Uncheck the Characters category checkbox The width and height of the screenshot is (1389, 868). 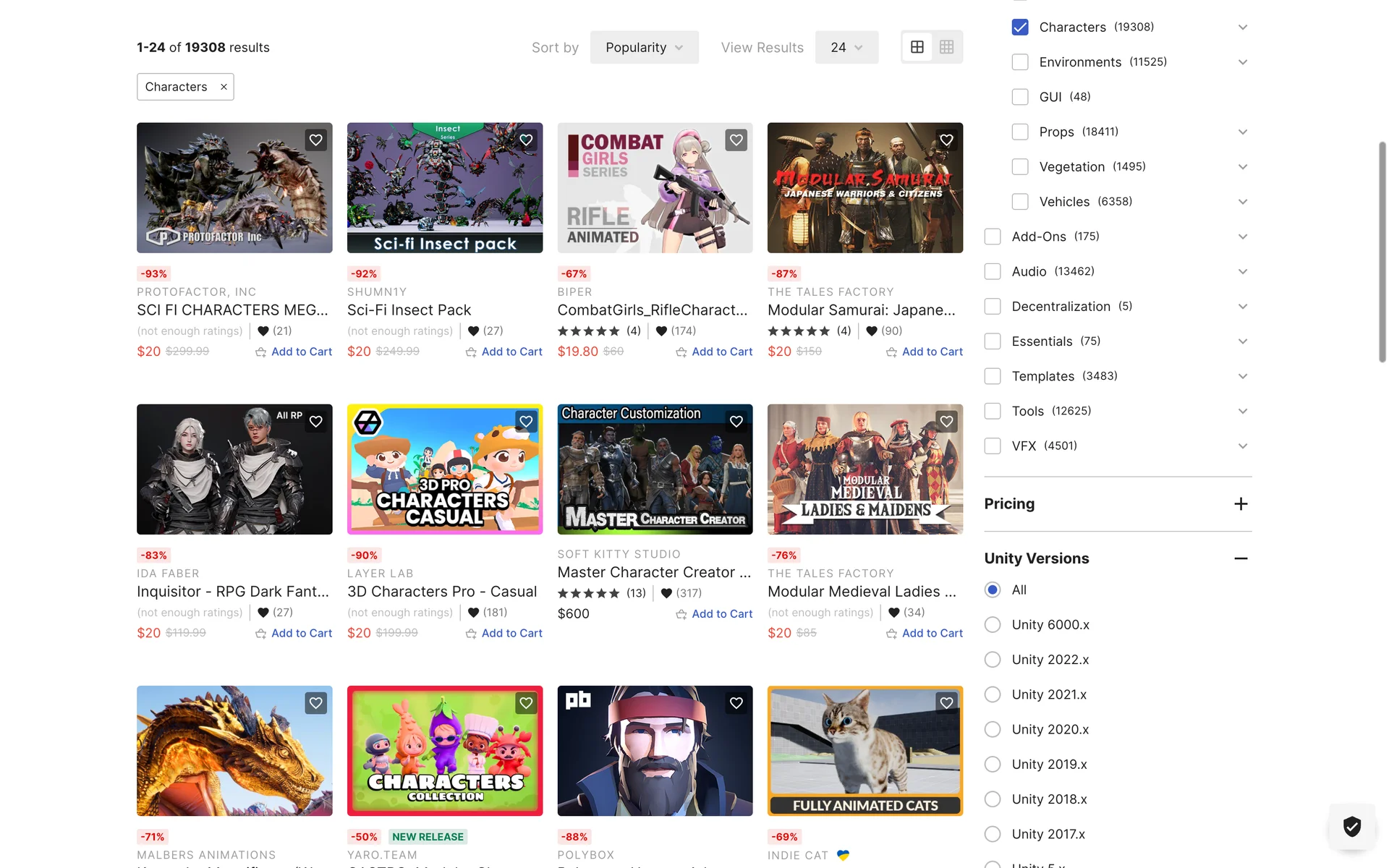[1020, 27]
